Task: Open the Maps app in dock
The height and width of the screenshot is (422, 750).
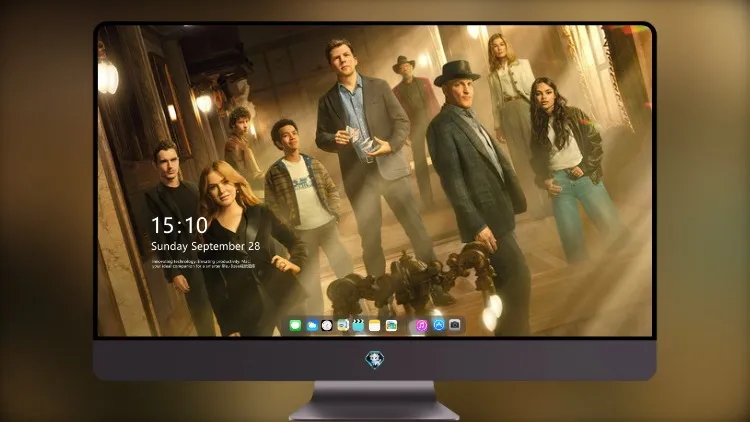Action: (342, 326)
